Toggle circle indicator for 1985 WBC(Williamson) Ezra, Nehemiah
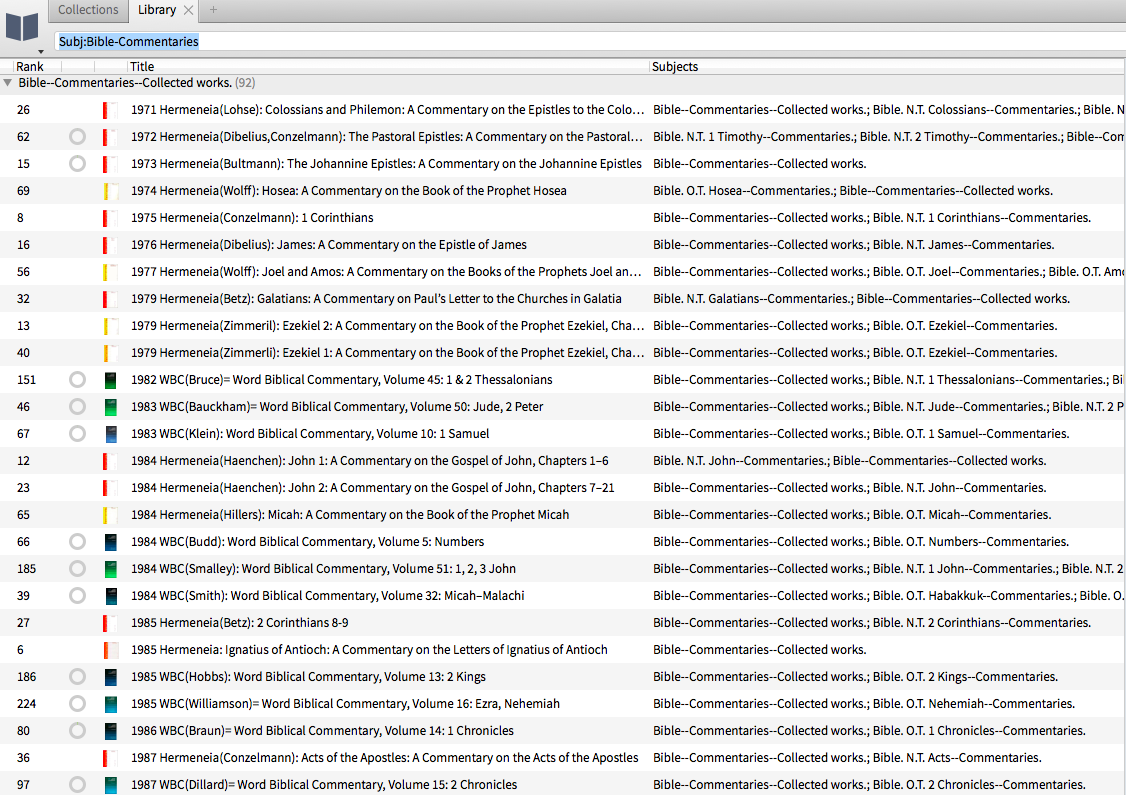 [78, 704]
